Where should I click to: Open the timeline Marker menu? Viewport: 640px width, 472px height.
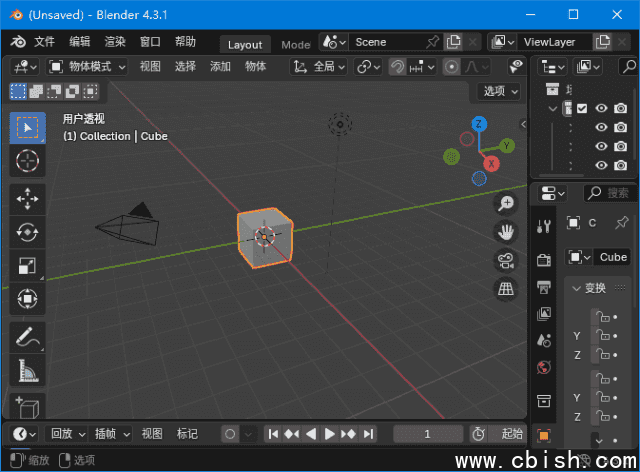[x=187, y=434]
